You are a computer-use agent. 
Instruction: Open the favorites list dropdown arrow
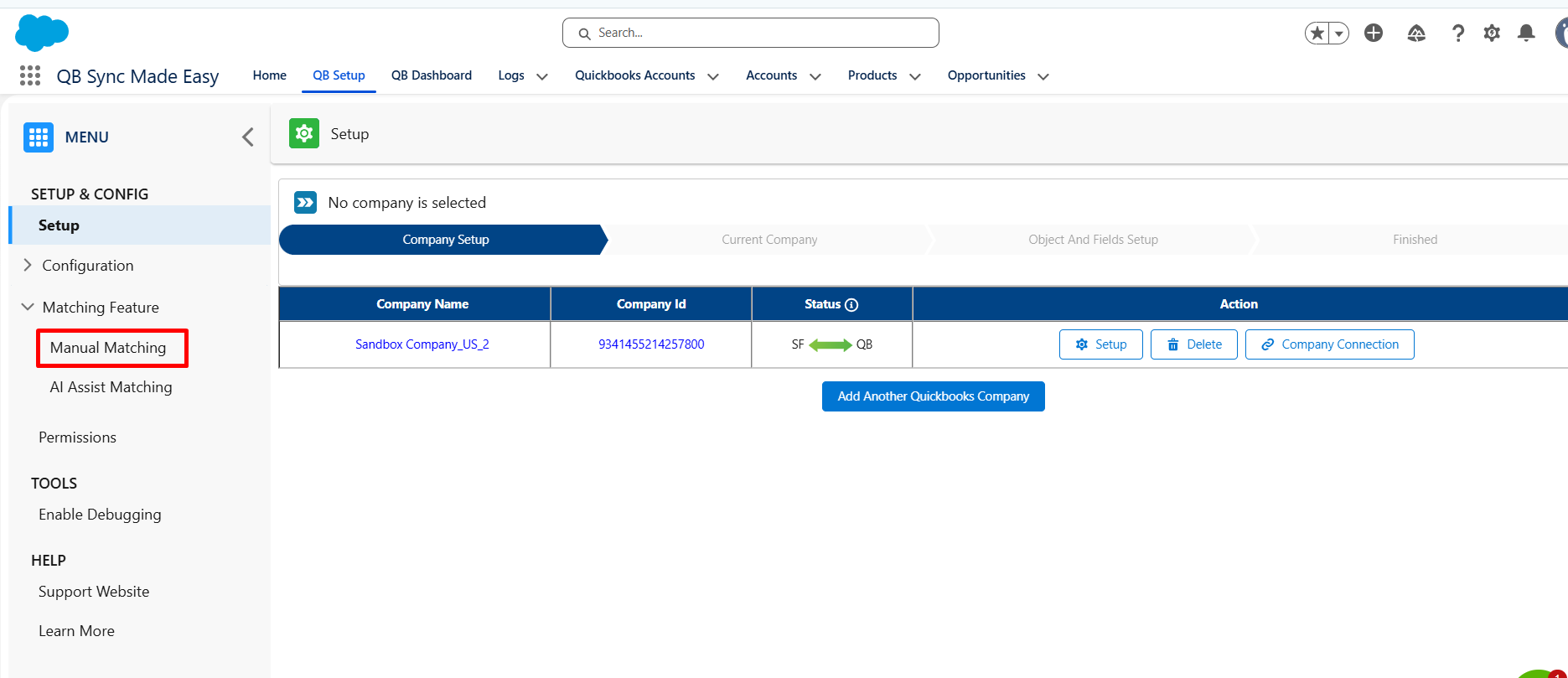(1339, 34)
